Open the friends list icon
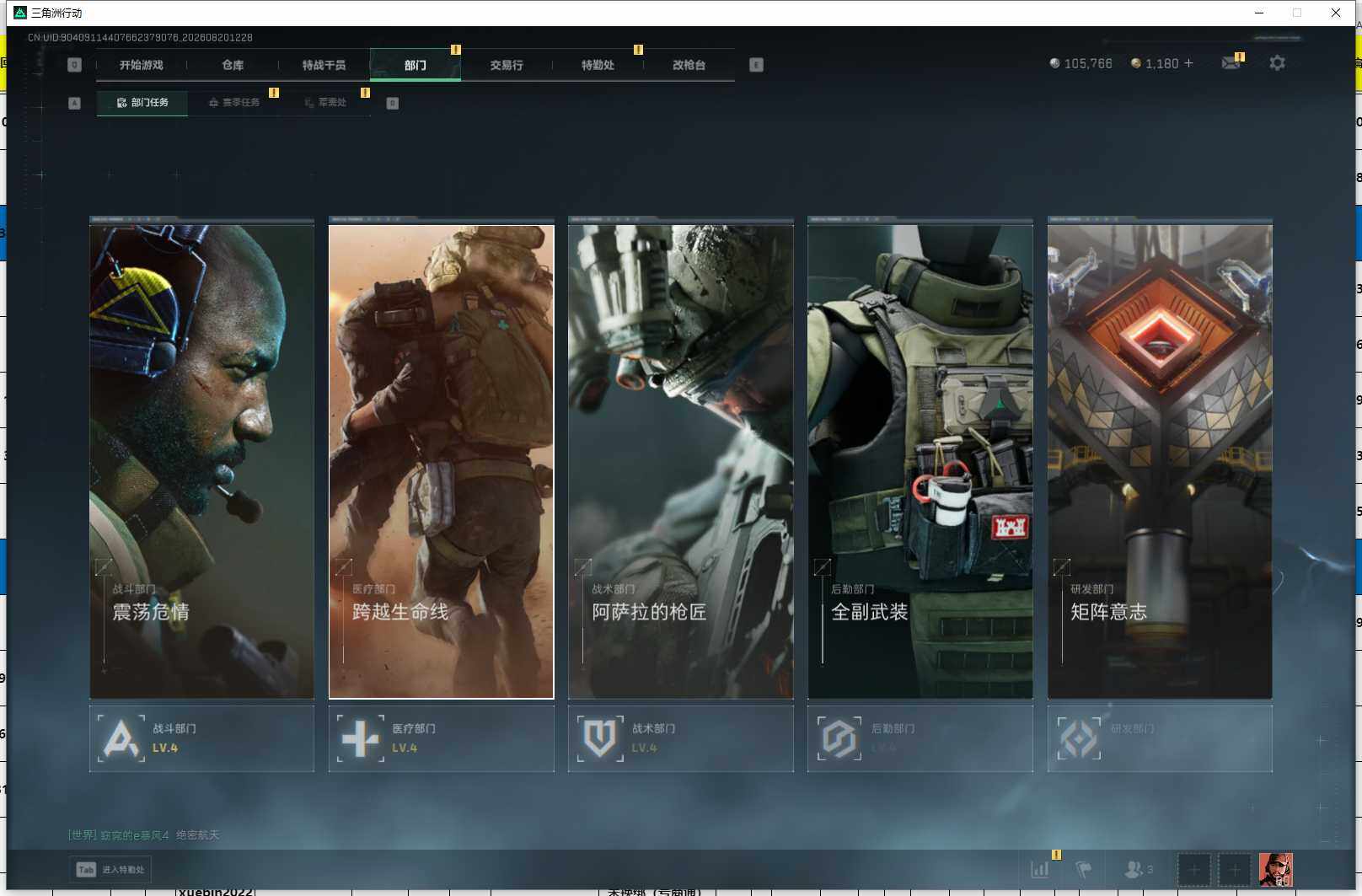The image size is (1362, 896). [x=1139, y=869]
